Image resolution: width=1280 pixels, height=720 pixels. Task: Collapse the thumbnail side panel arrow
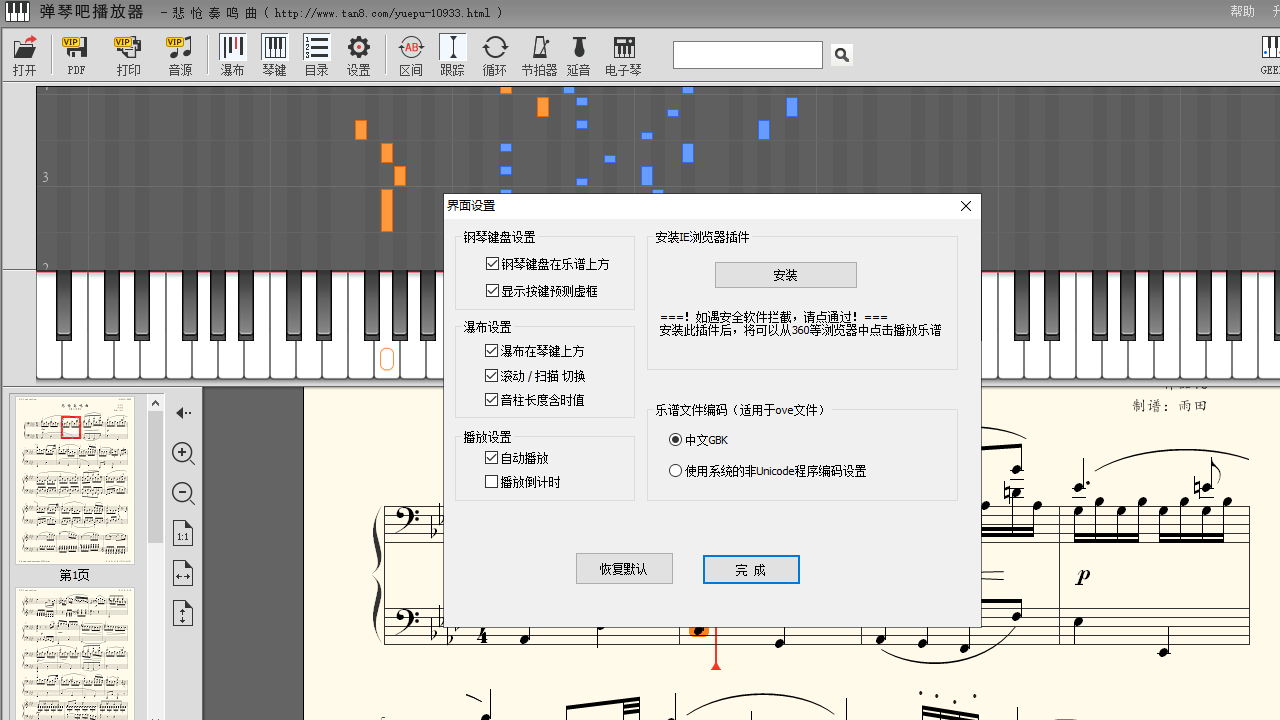point(183,413)
